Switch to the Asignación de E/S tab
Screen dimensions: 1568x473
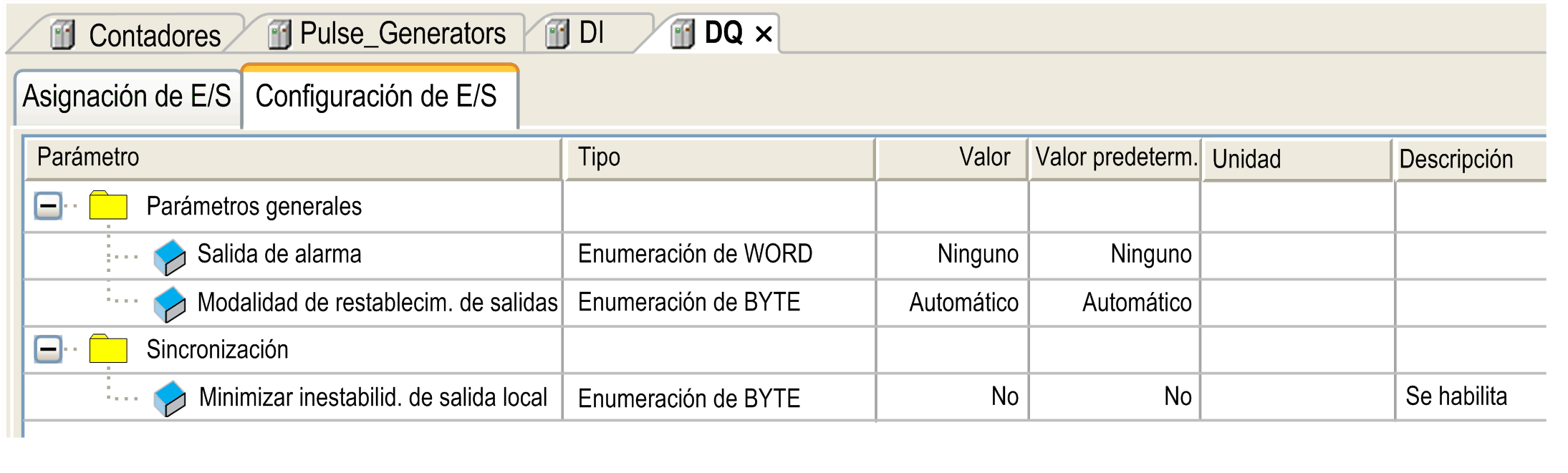[128, 97]
